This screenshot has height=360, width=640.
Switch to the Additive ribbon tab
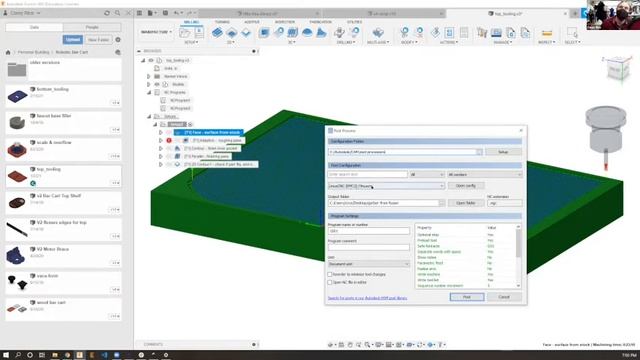pyautogui.click(x=252, y=22)
